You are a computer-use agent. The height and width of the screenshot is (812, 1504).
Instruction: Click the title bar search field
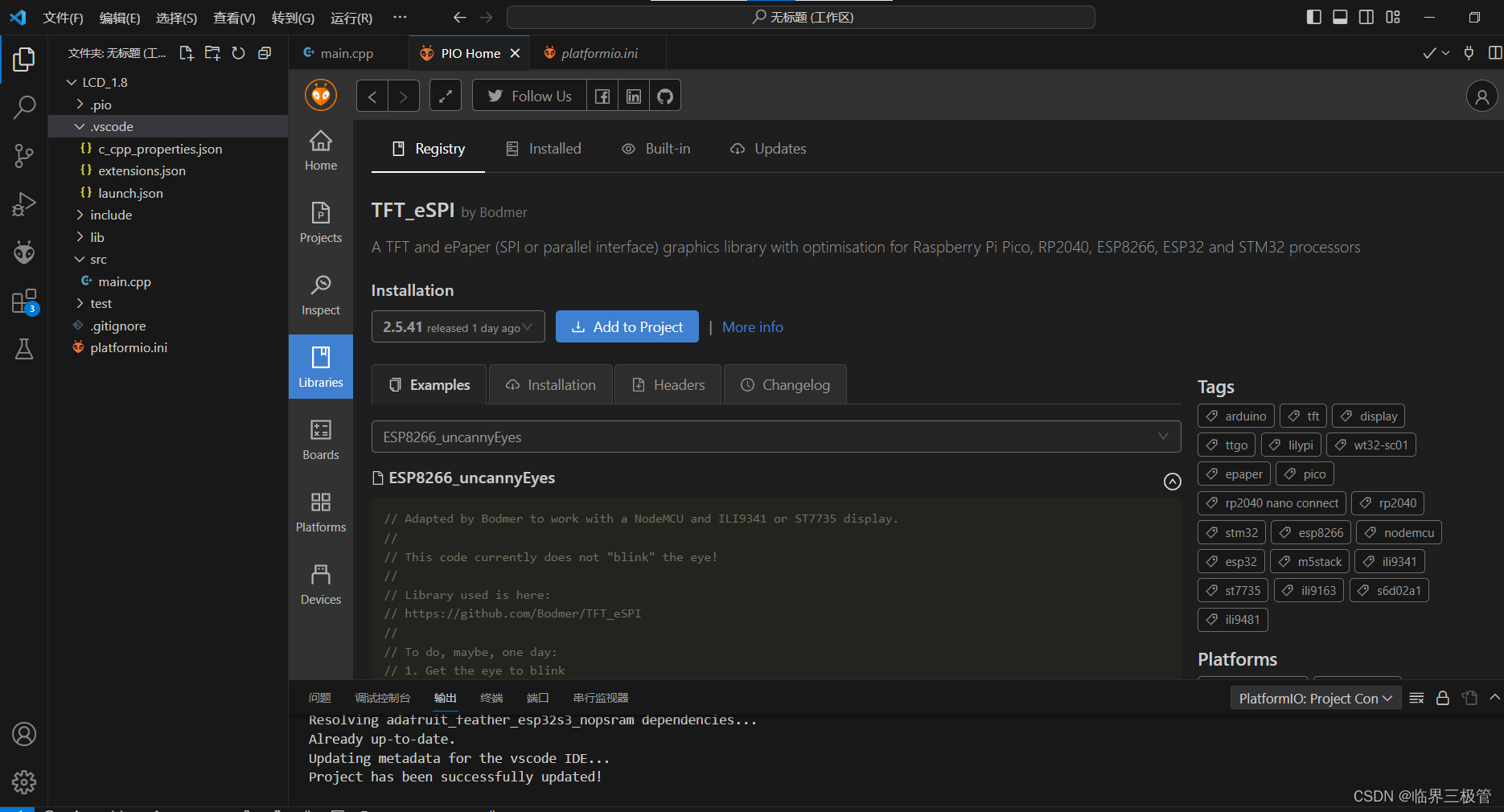(x=801, y=17)
